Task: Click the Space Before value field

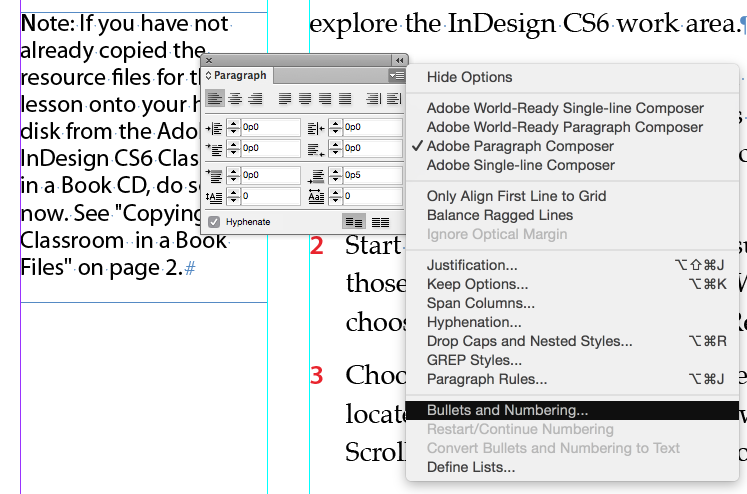Action: pyautogui.click(x=270, y=176)
